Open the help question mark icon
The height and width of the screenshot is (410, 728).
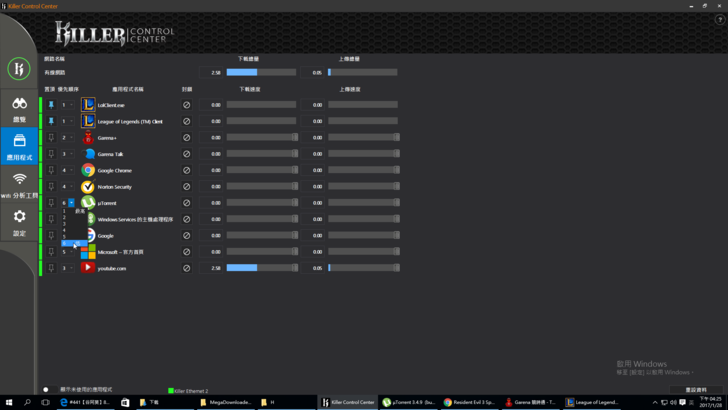click(x=720, y=20)
